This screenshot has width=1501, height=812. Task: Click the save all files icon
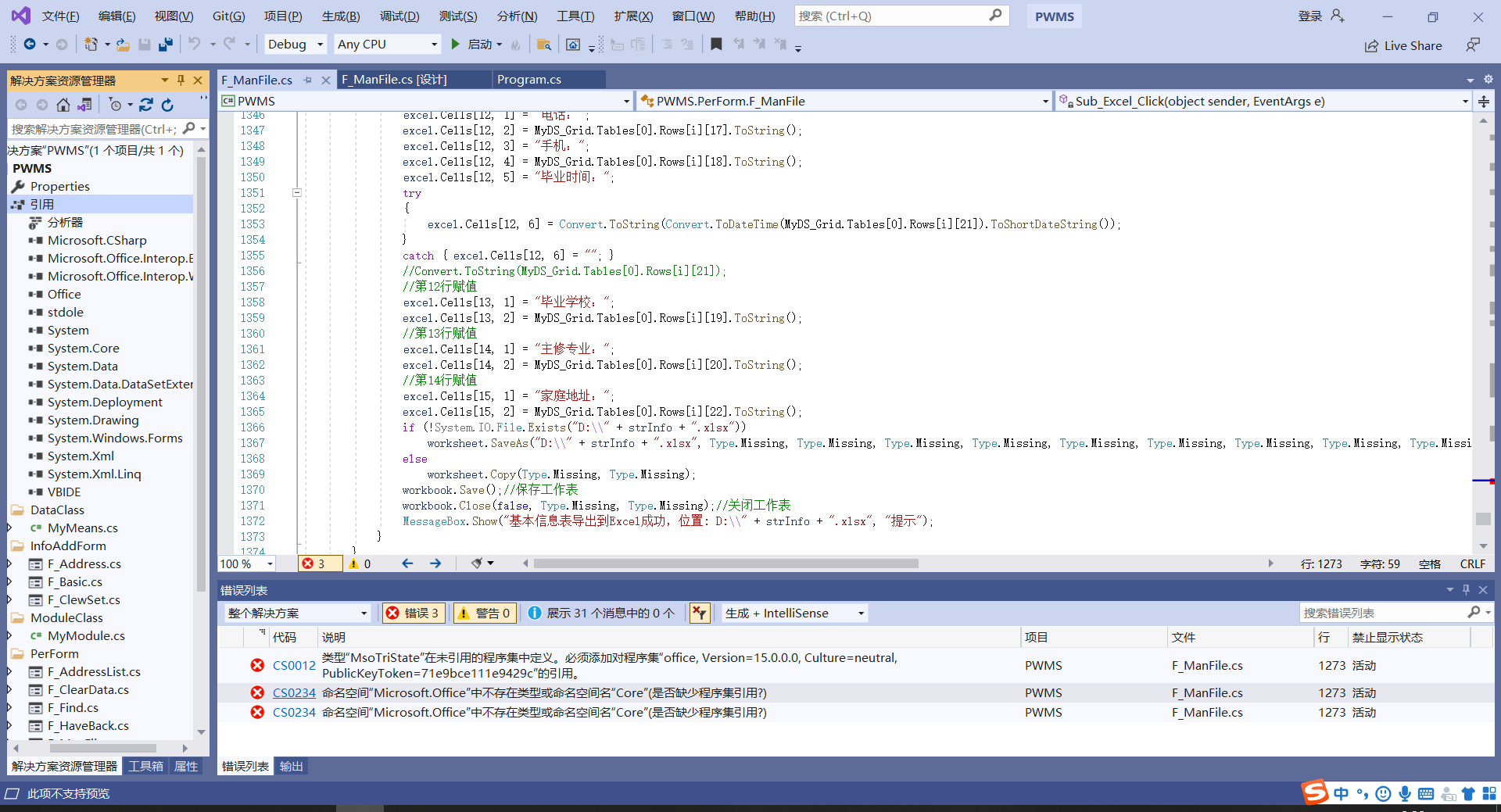tap(165, 45)
